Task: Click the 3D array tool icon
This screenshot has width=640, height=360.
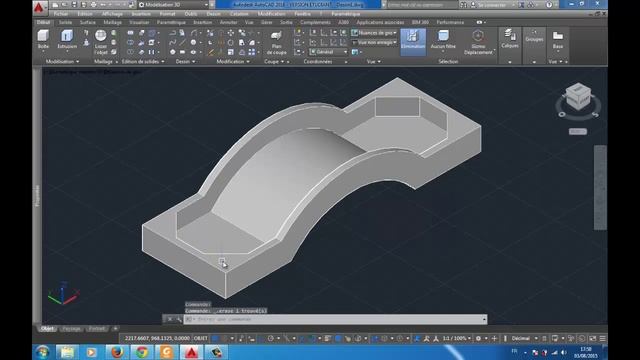Action: click(252, 52)
